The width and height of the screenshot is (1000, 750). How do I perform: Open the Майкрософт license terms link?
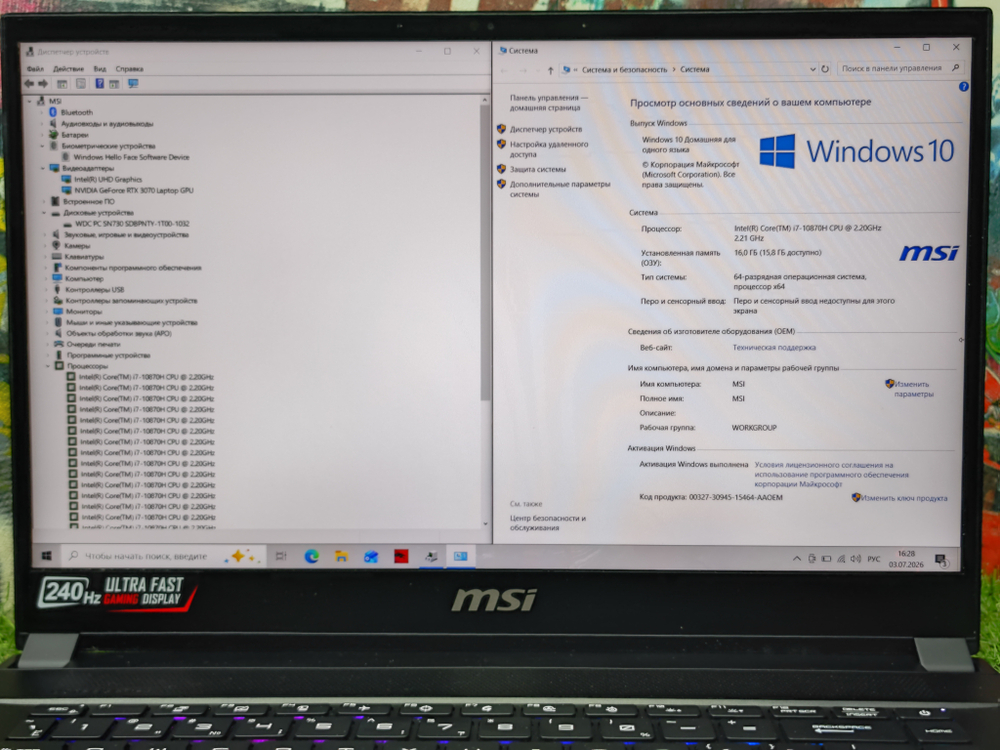coord(832,474)
